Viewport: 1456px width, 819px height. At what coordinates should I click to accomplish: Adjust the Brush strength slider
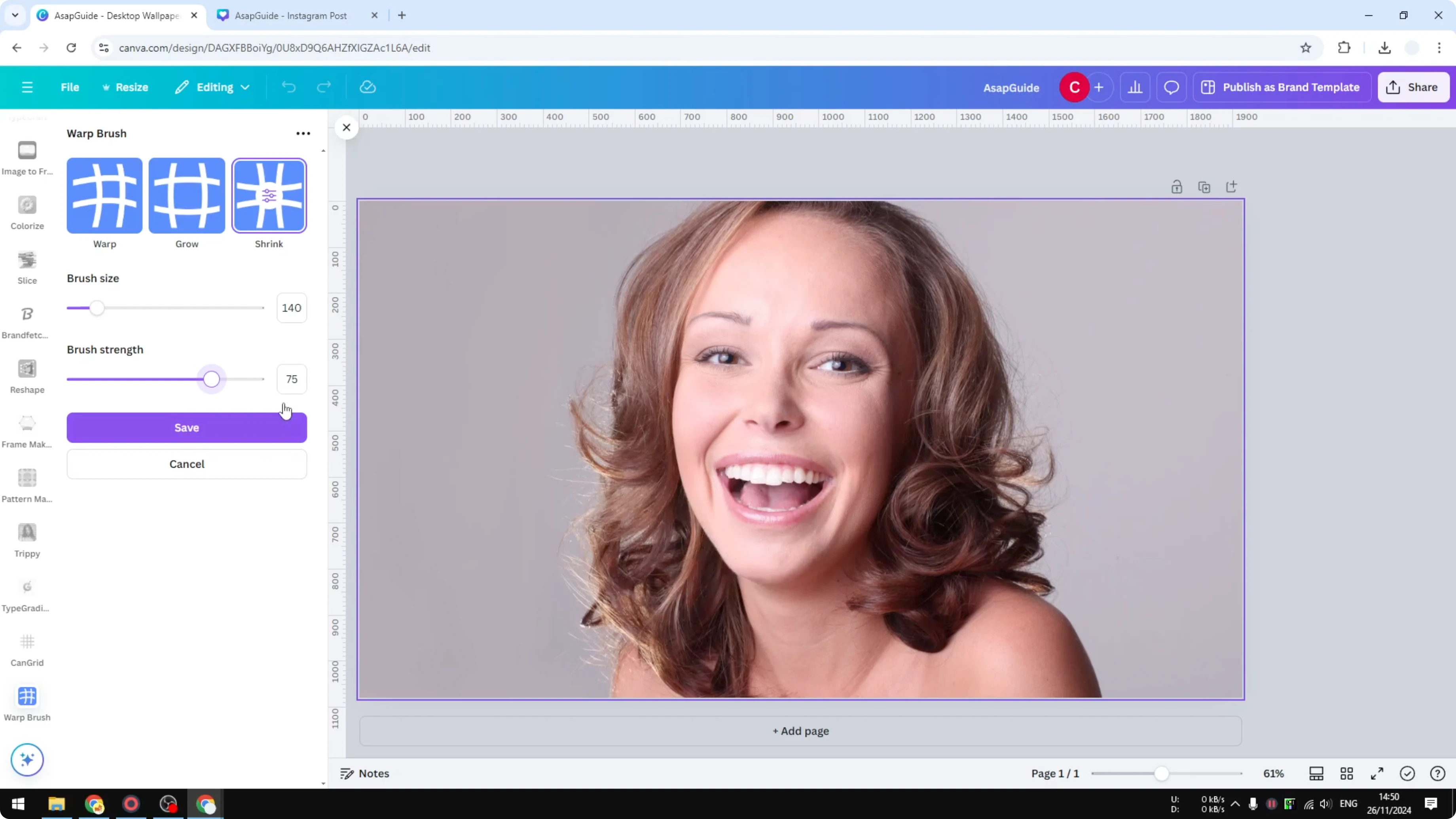[212, 379]
